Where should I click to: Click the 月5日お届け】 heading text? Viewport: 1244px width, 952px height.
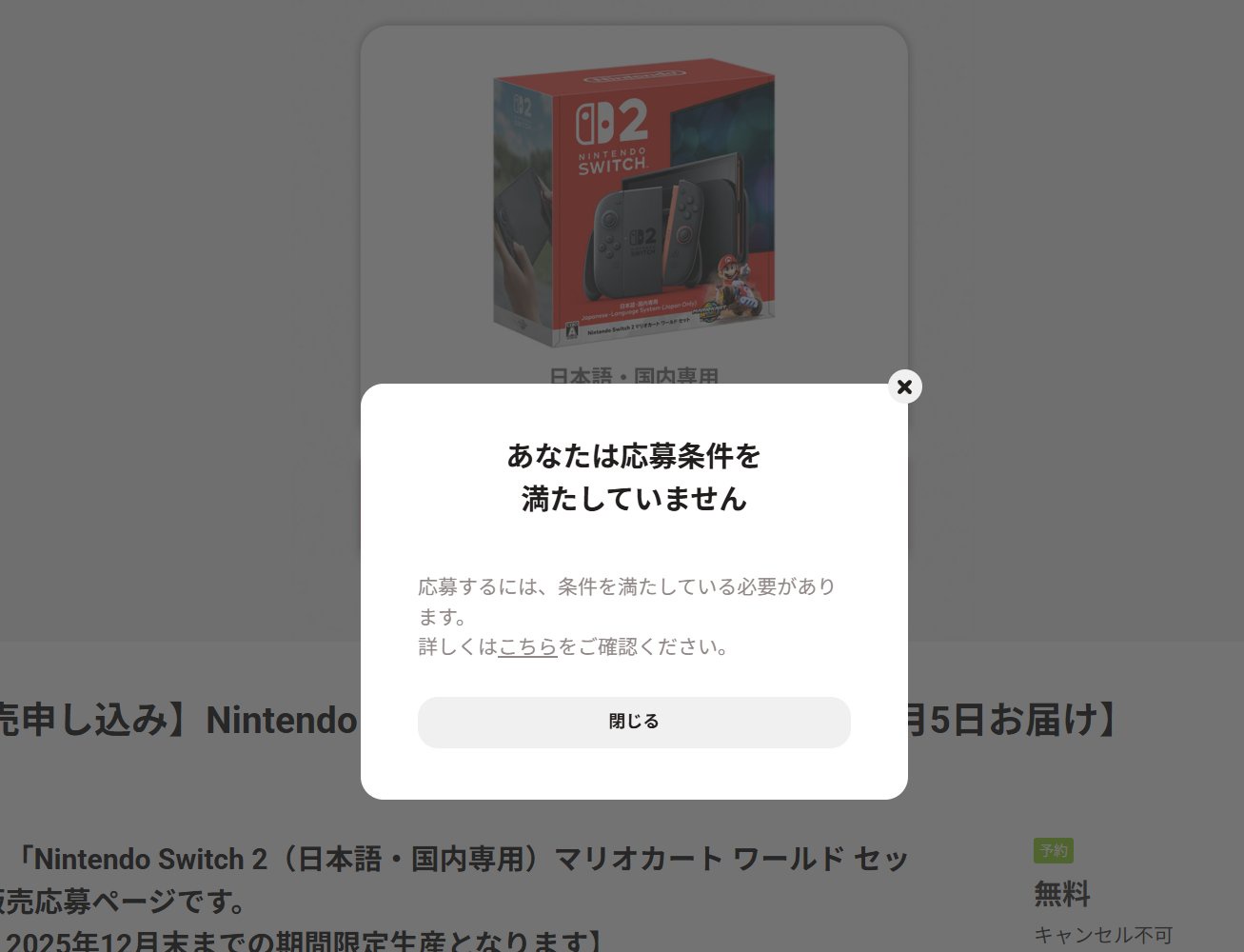tap(1015, 720)
